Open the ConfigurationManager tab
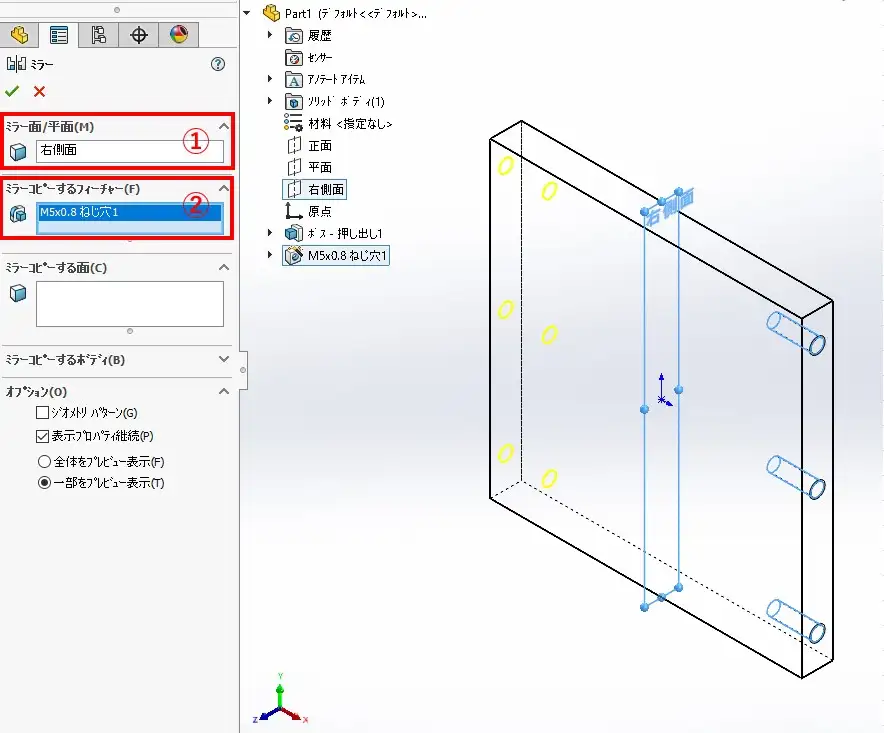This screenshot has height=733, width=884. (99, 35)
